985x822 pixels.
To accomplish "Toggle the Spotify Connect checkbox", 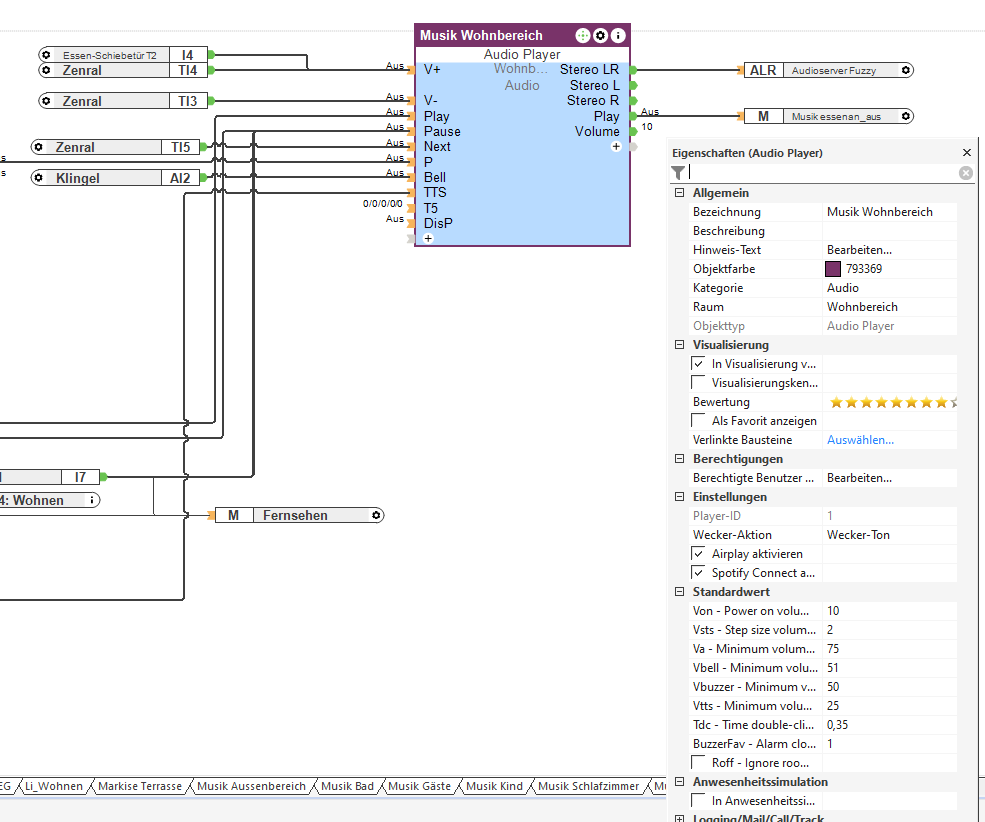I will click(x=698, y=573).
